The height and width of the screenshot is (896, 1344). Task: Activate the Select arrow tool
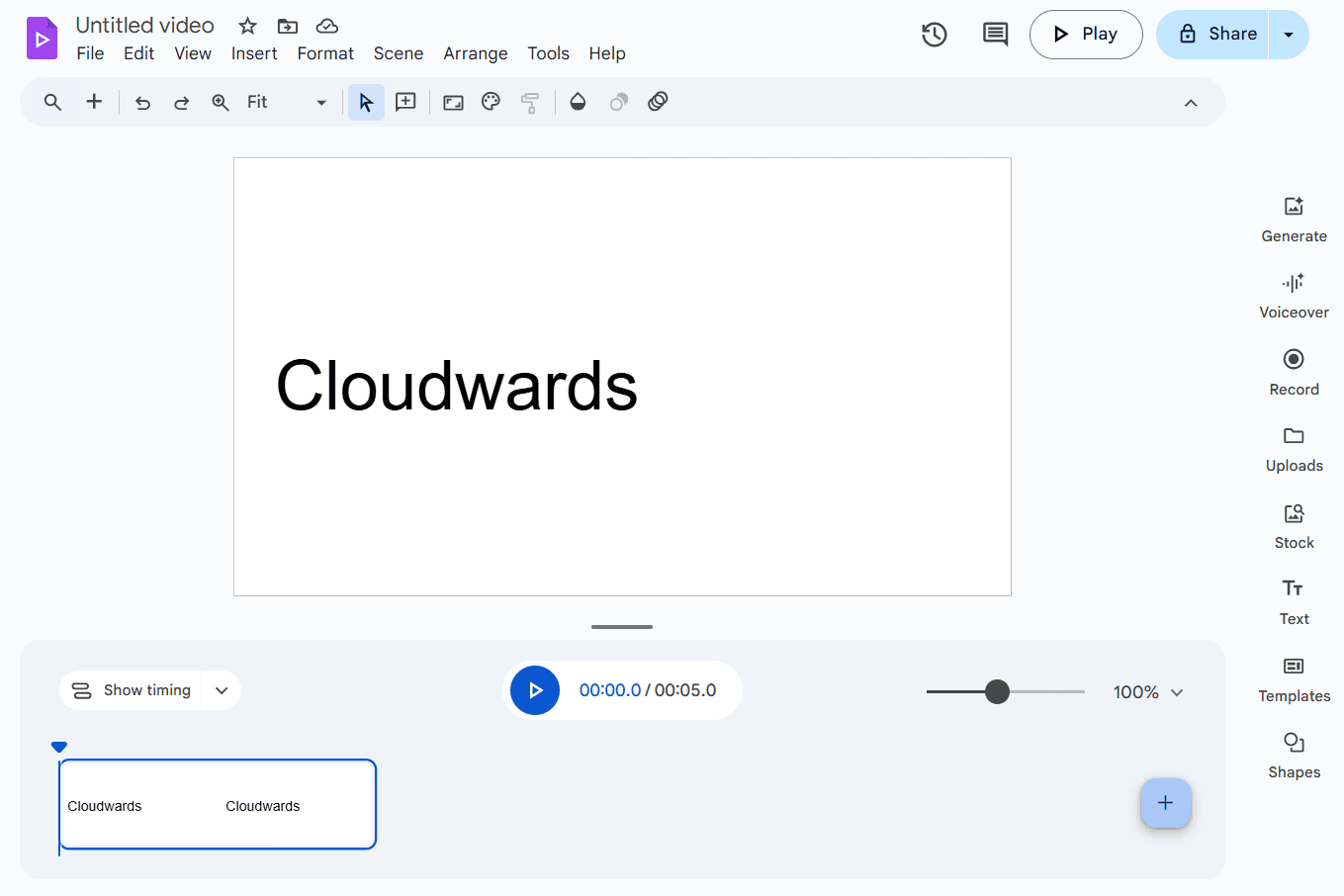[x=366, y=102]
